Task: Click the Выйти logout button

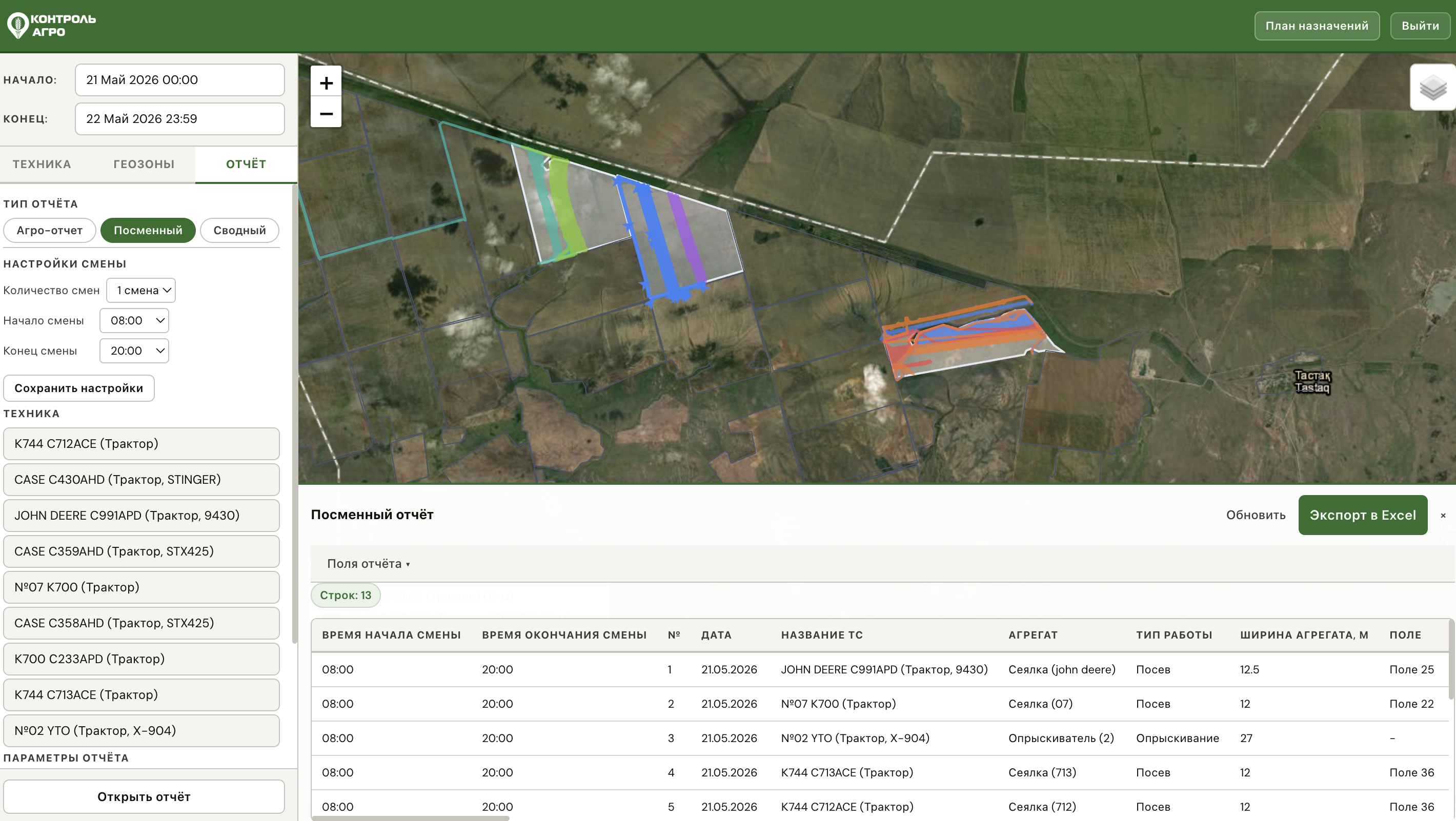Action: [1421, 26]
